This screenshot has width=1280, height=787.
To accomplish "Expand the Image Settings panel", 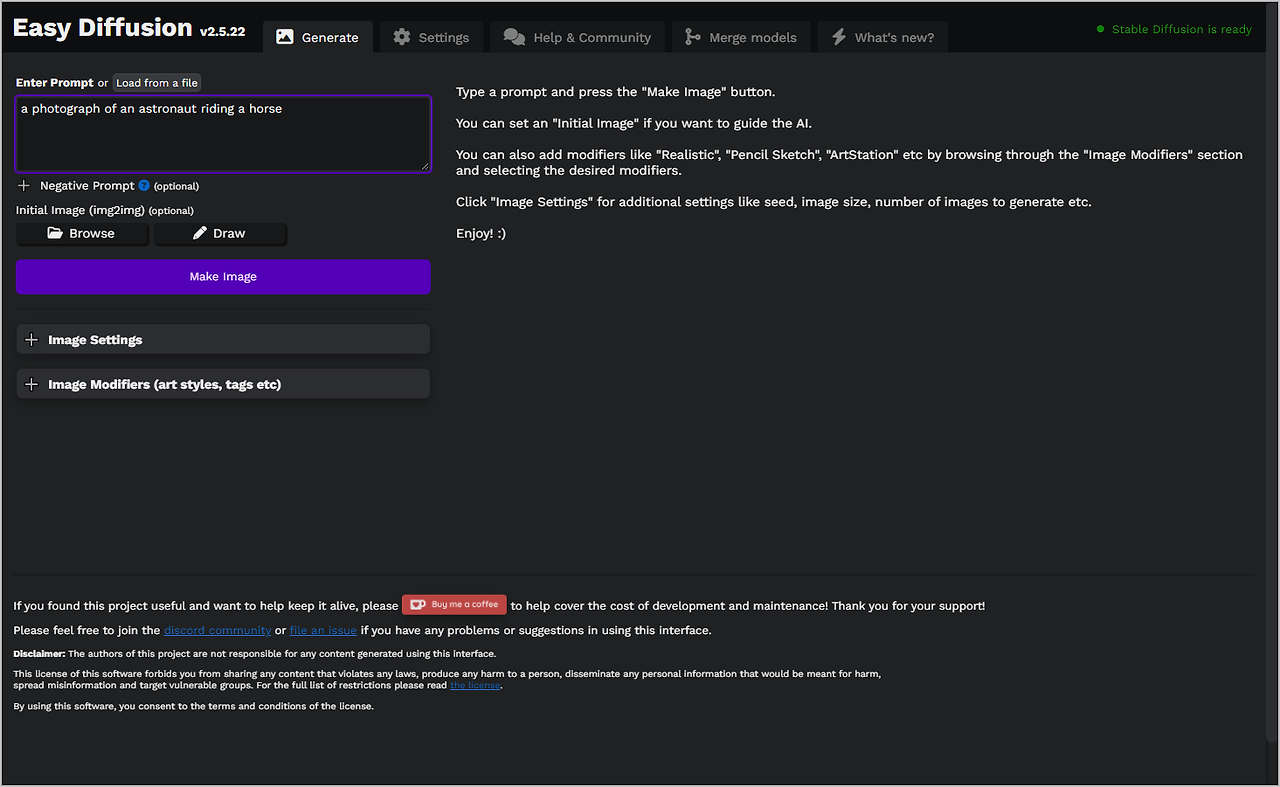I will pyautogui.click(x=223, y=340).
